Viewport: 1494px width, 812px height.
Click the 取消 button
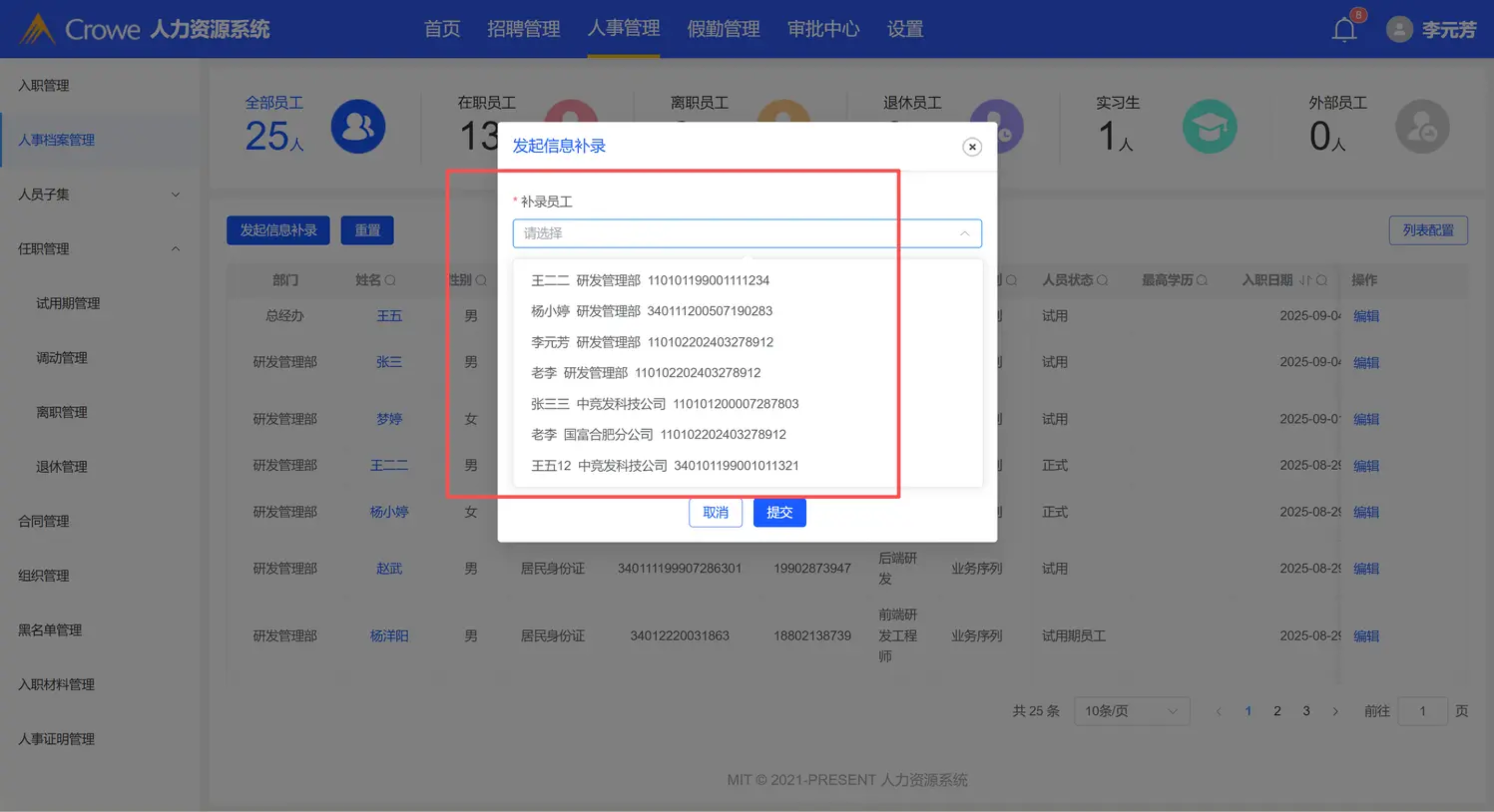click(715, 512)
